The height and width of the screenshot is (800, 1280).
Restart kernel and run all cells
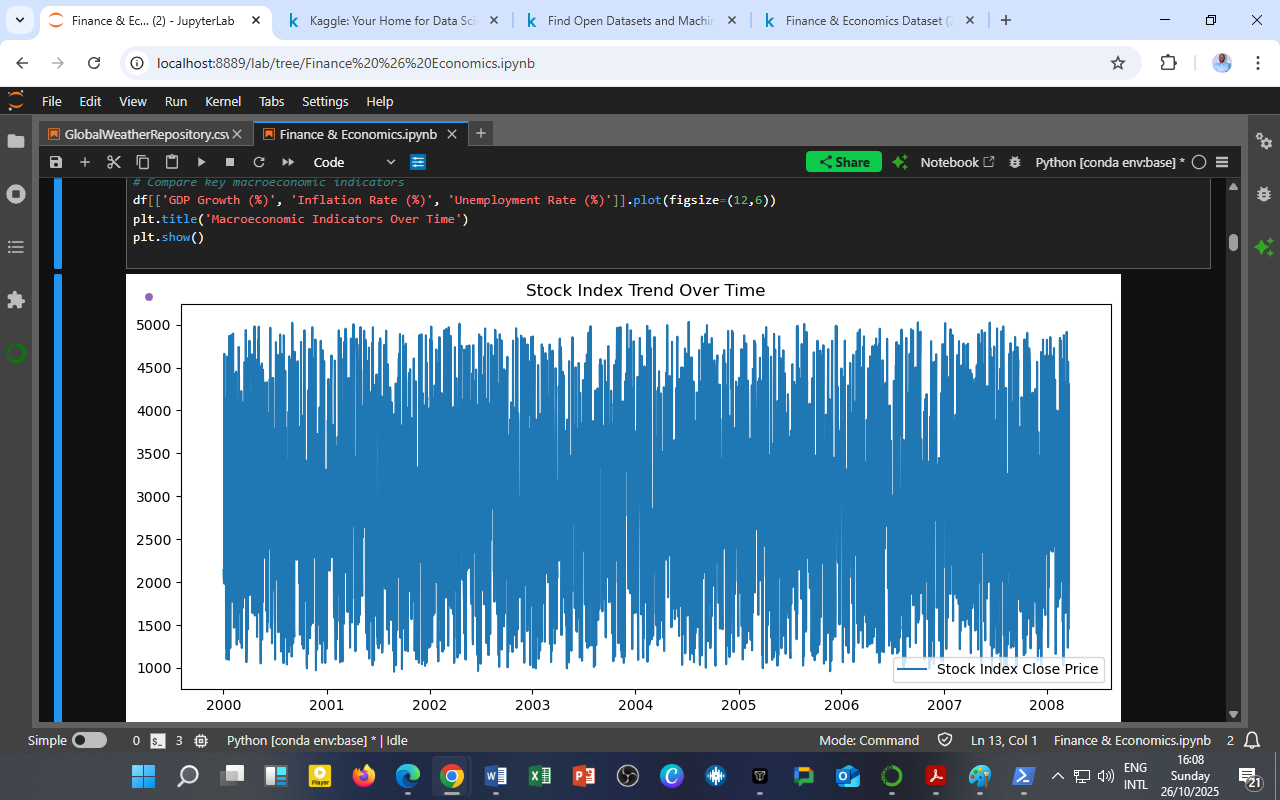tap(288, 162)
